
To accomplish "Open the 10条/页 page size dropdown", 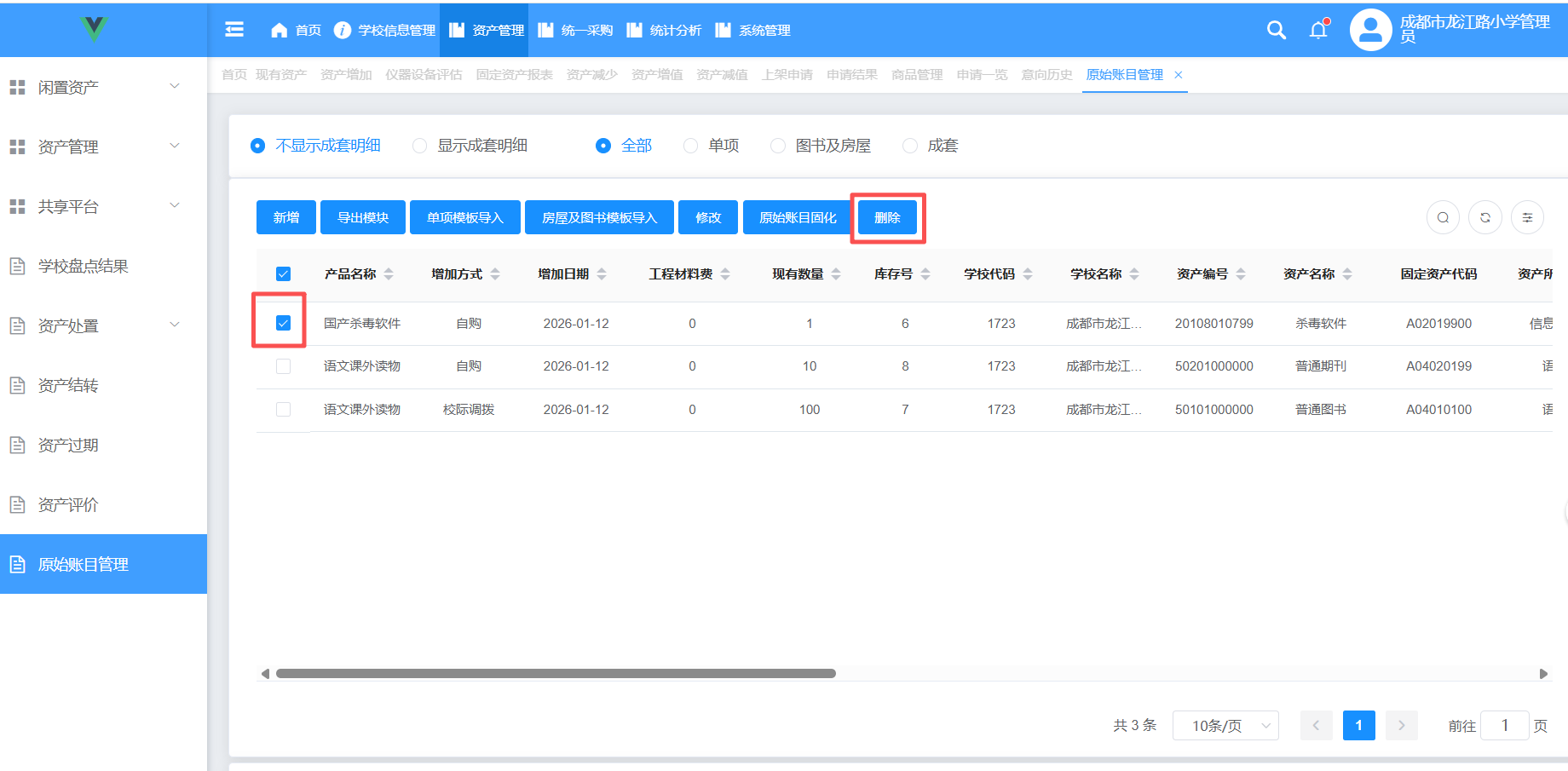I will click(1225, 726).
